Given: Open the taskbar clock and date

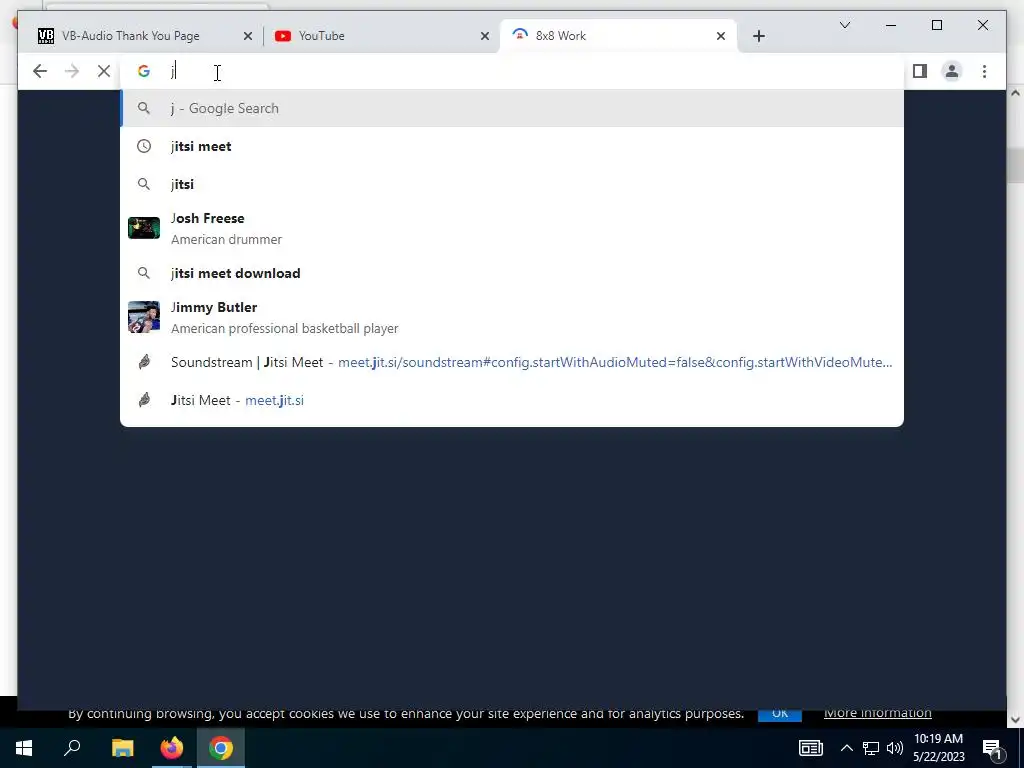Looking at the screenshot, I should (x=938, y=748).
